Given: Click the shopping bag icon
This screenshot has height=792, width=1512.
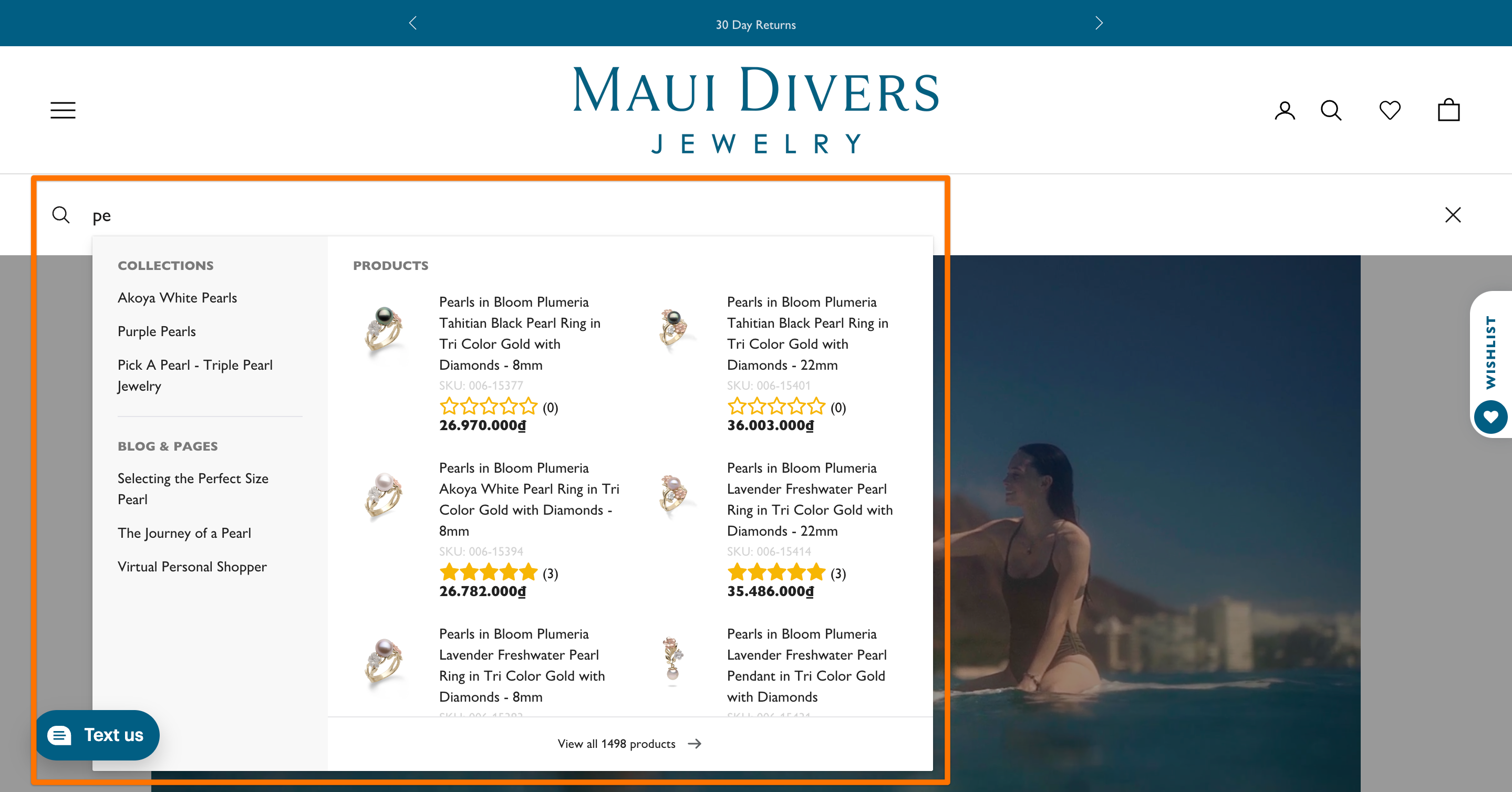Looking at the screenshot, I should (x=1450, y=110).
